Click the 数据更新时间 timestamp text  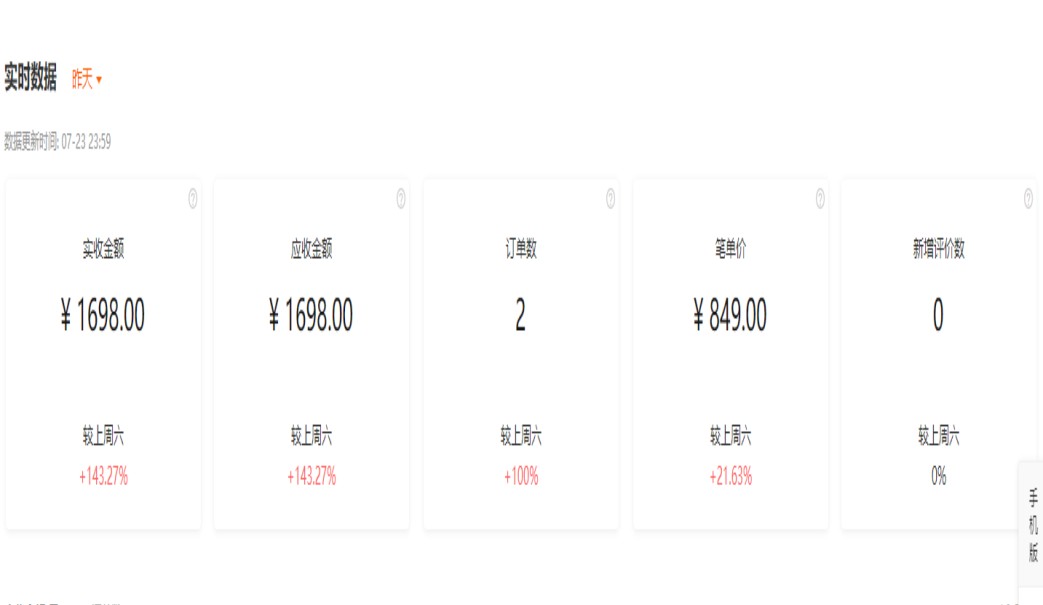click(x=57, y=143)
